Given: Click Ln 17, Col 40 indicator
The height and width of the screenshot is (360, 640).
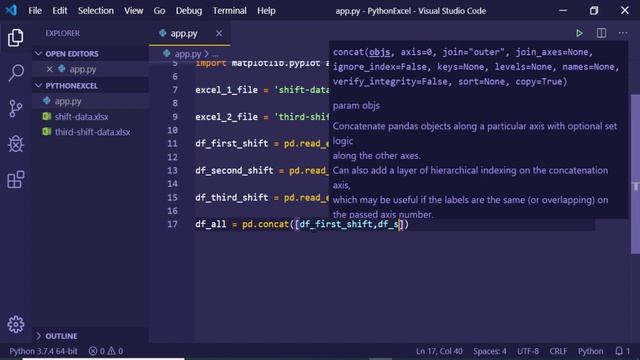Looking at the screenshot, I should coord(439,351).
